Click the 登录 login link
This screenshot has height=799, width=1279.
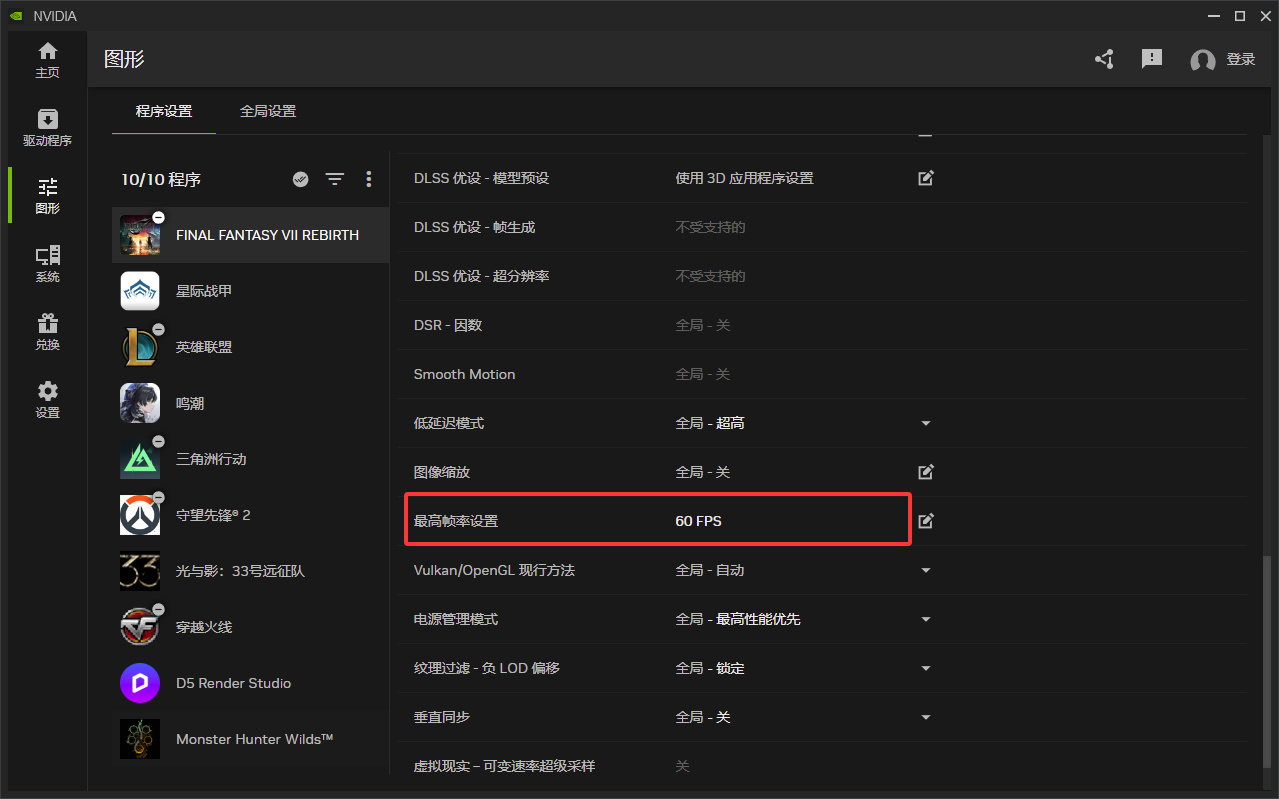click(x=1241, y=60)
